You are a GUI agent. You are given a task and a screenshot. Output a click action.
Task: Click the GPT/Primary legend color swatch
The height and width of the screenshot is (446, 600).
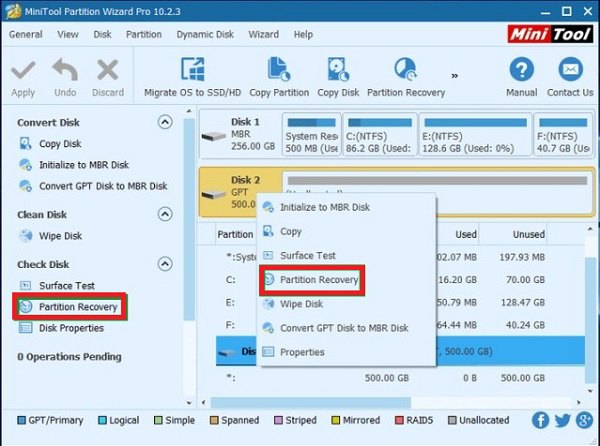click(x=24, y=421)
